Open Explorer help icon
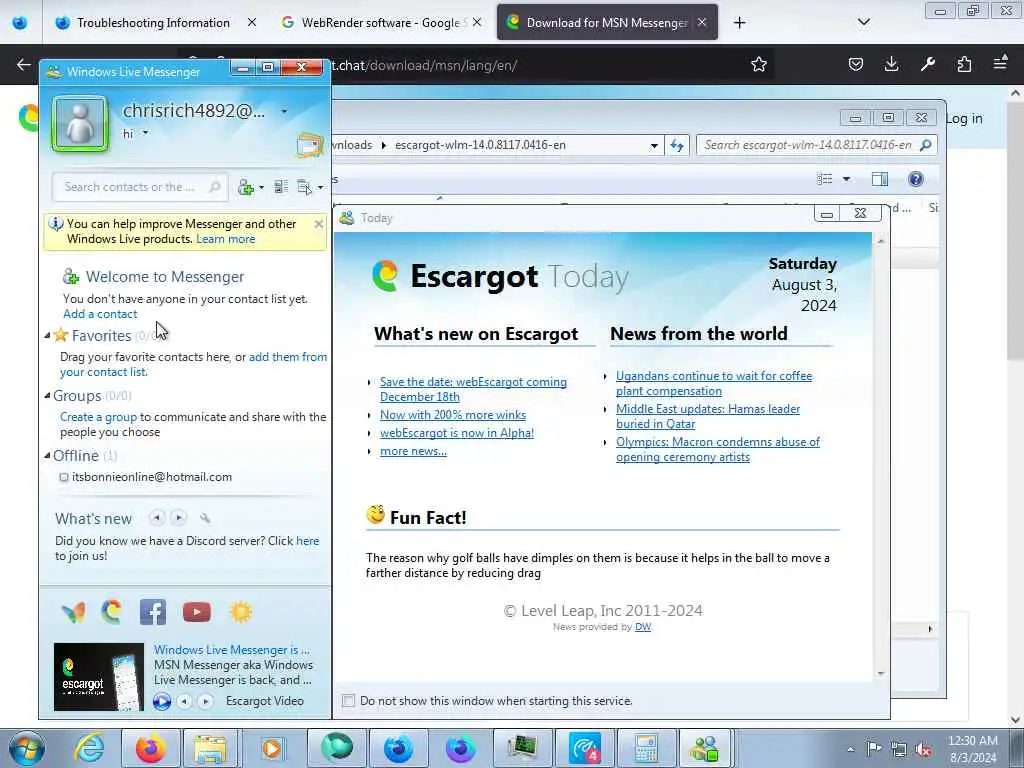 pos(916,179)
